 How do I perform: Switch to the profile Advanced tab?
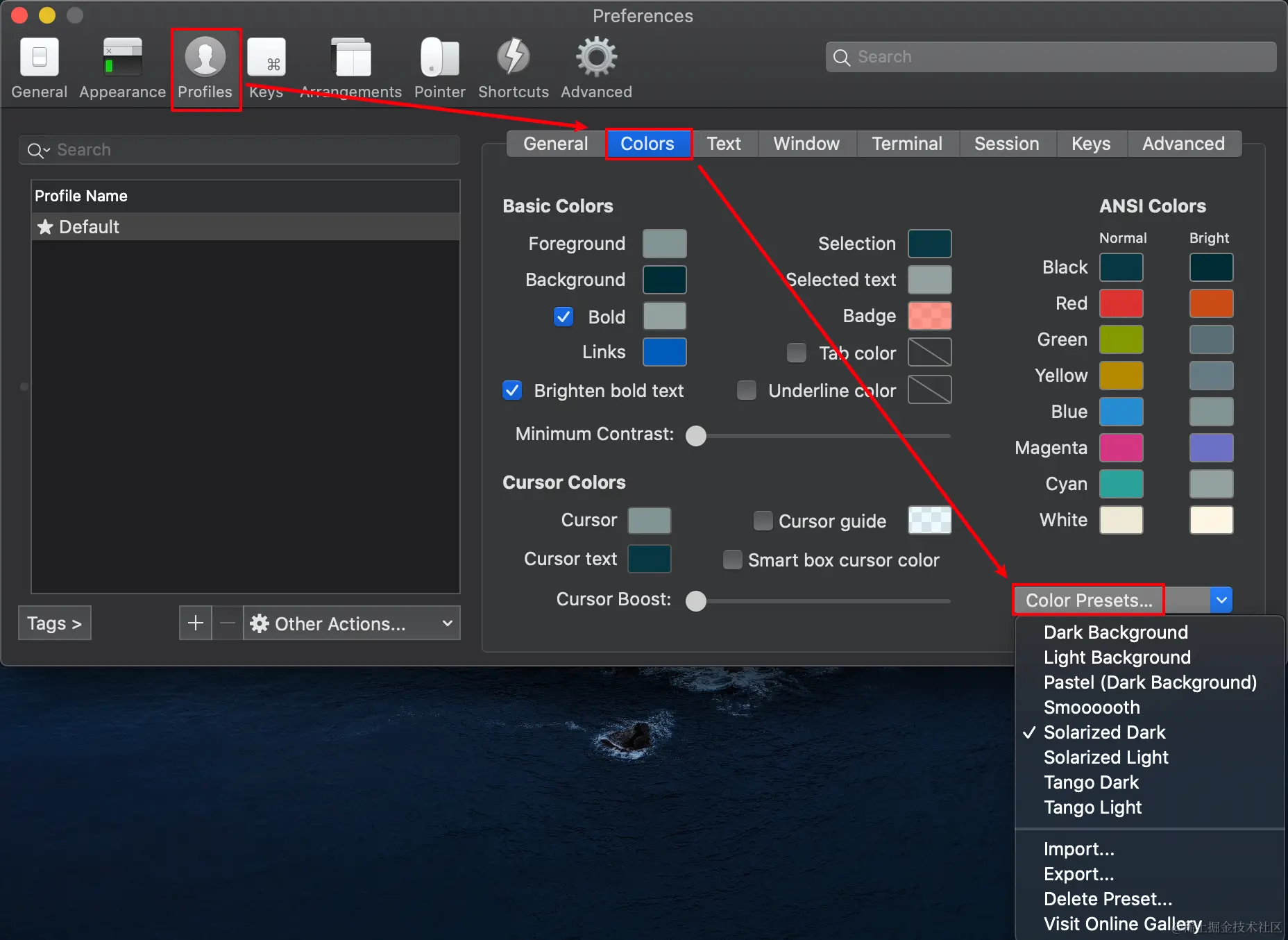1184,144
